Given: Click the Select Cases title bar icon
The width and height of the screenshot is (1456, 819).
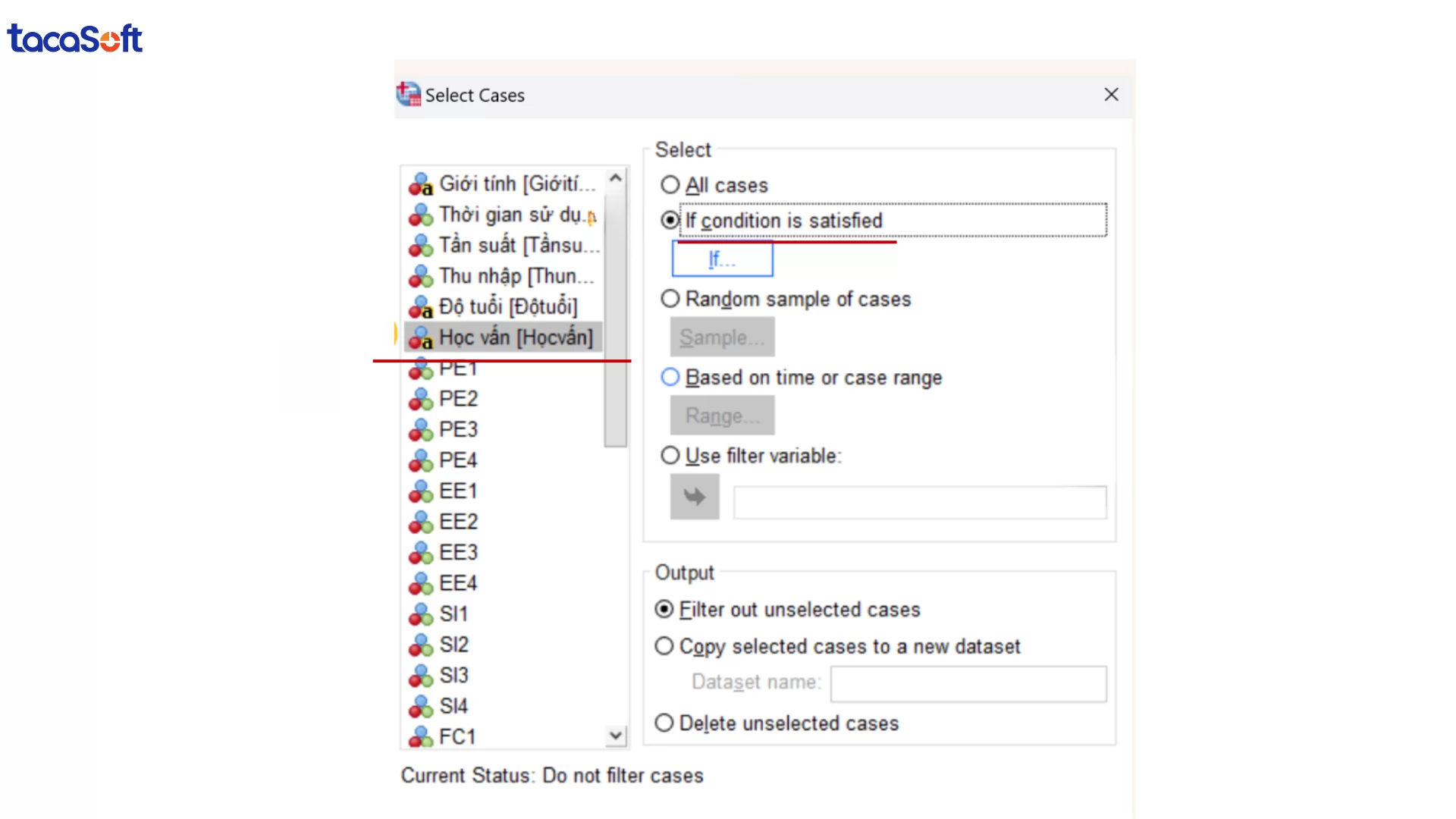Looking at the screenshot, I should [408, 94].
